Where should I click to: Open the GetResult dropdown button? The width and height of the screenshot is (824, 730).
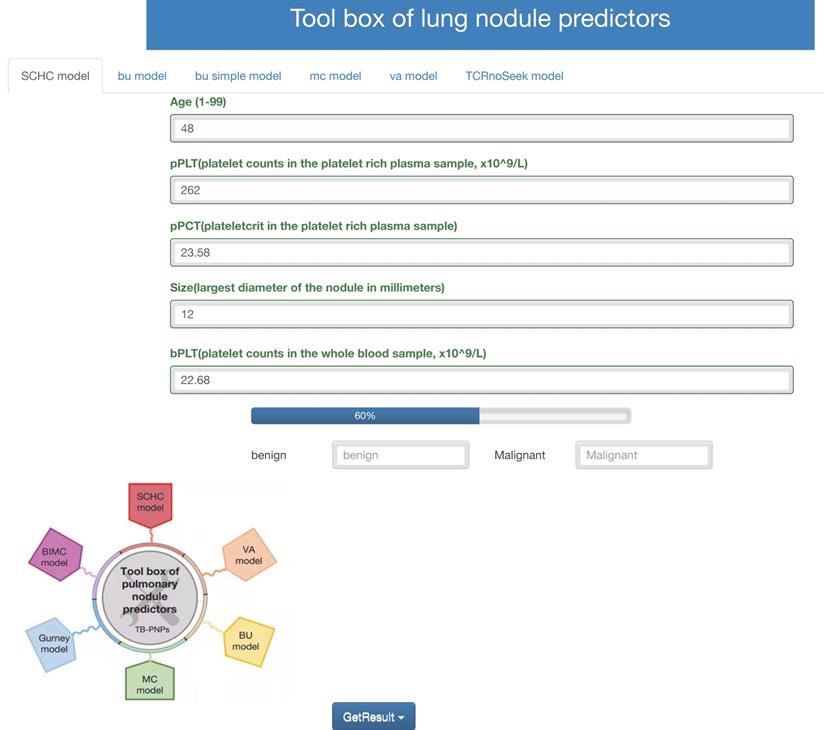coord(373,716)
